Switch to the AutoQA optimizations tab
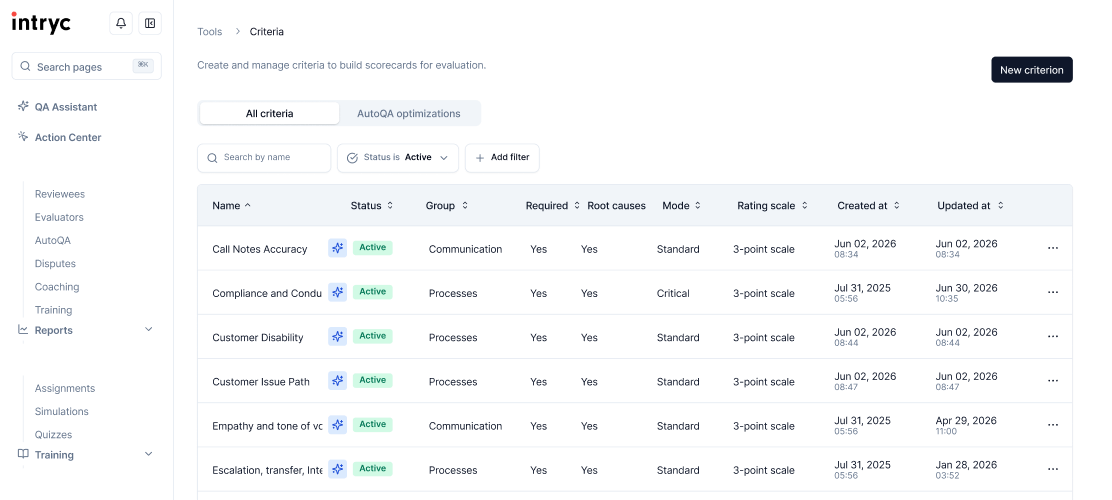1112x500 pixels. pyautogui.click(x=408, y=113)
